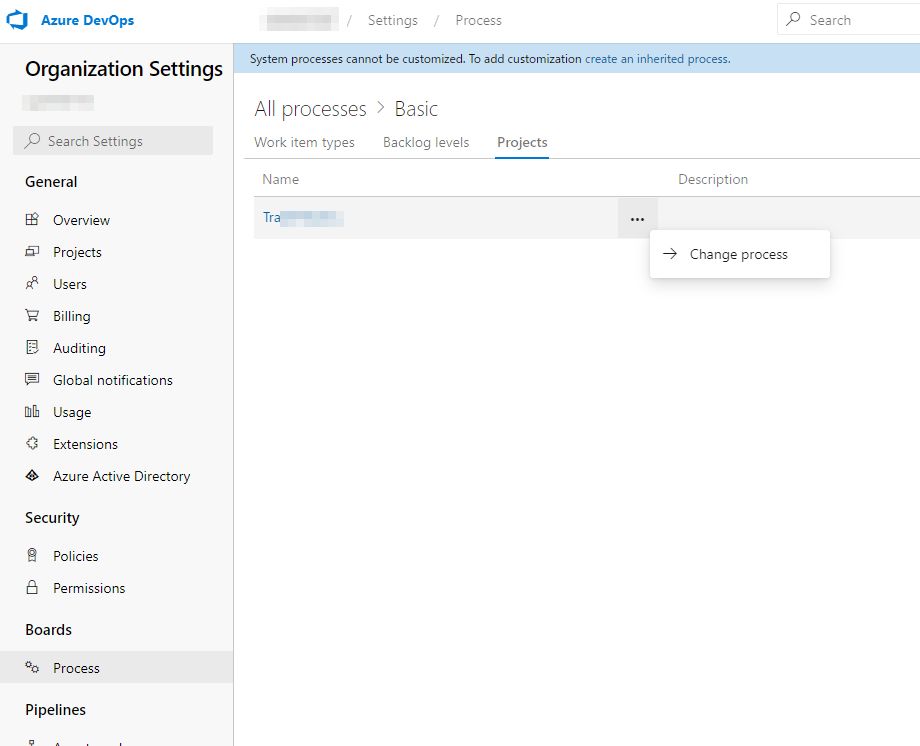Click the magnifier icon in top Search
Viewport: 920px width, 746px height.
click(x=793, y=19)
